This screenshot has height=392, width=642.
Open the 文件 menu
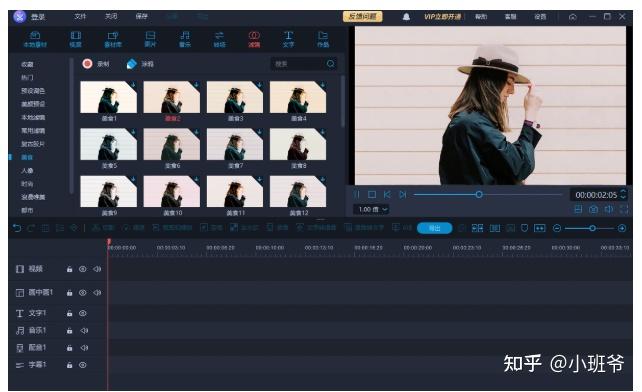[80, 16]
